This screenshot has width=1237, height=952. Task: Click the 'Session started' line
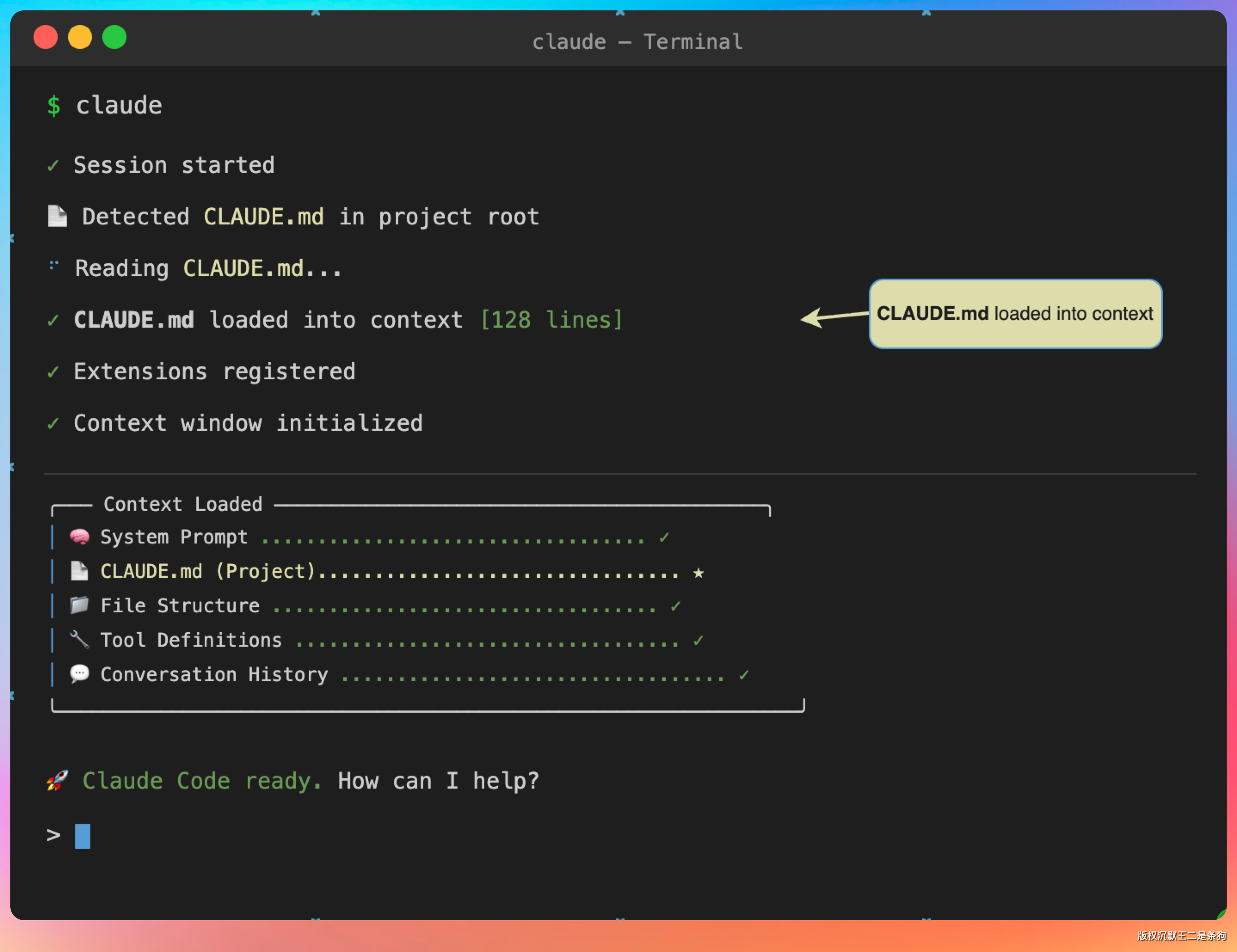coord(174,166)
